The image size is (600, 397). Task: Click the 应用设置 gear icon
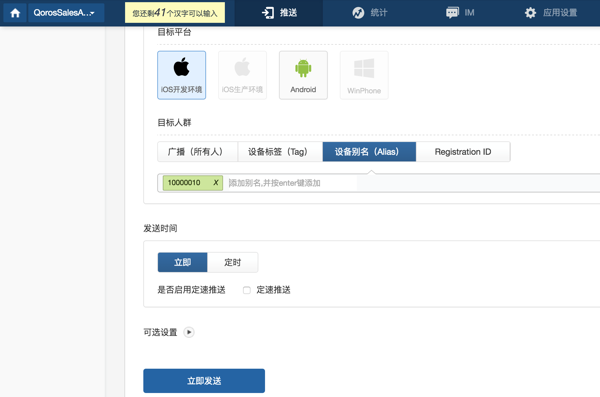(x=530, y=13)
